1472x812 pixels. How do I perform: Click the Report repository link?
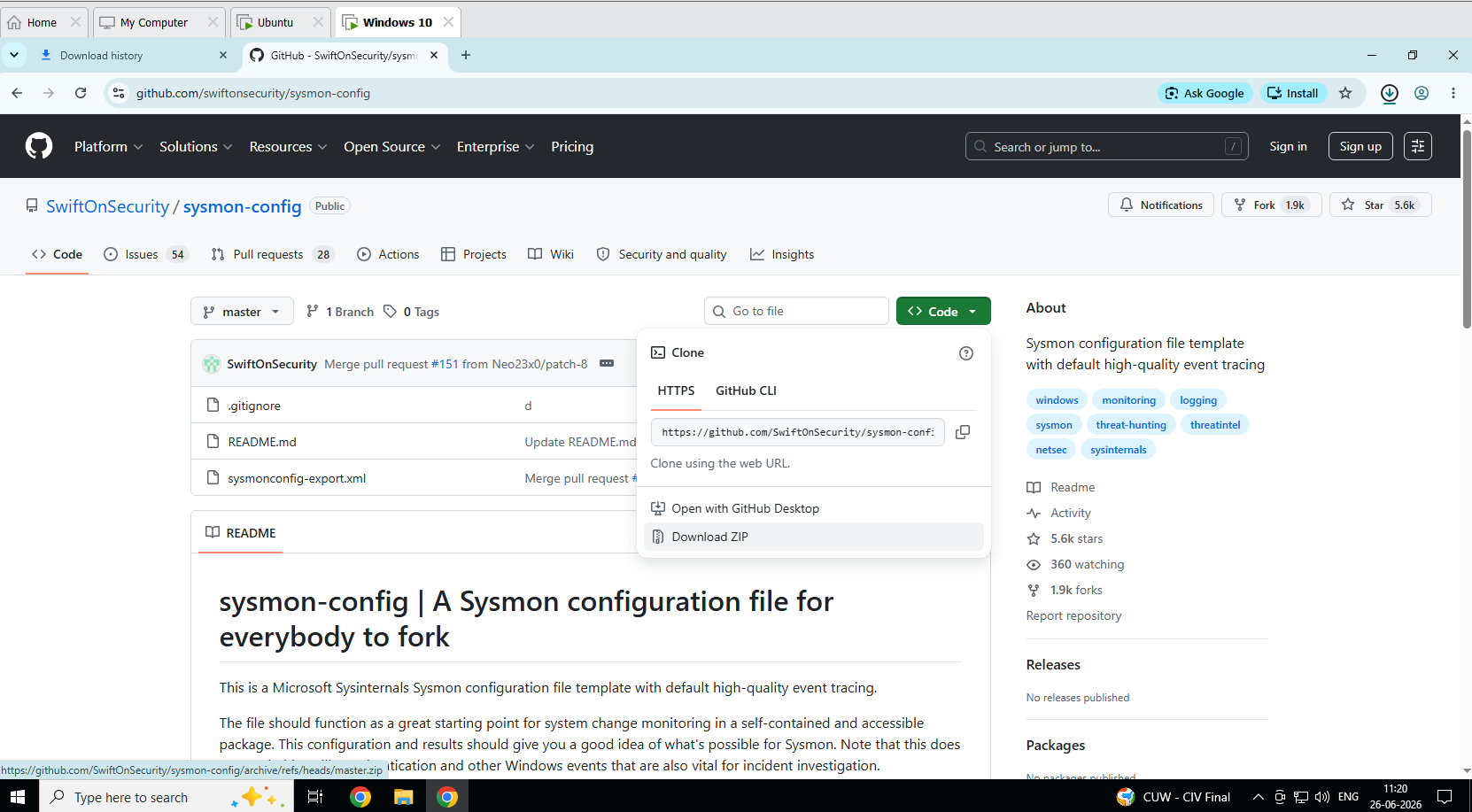point(1073,615)
